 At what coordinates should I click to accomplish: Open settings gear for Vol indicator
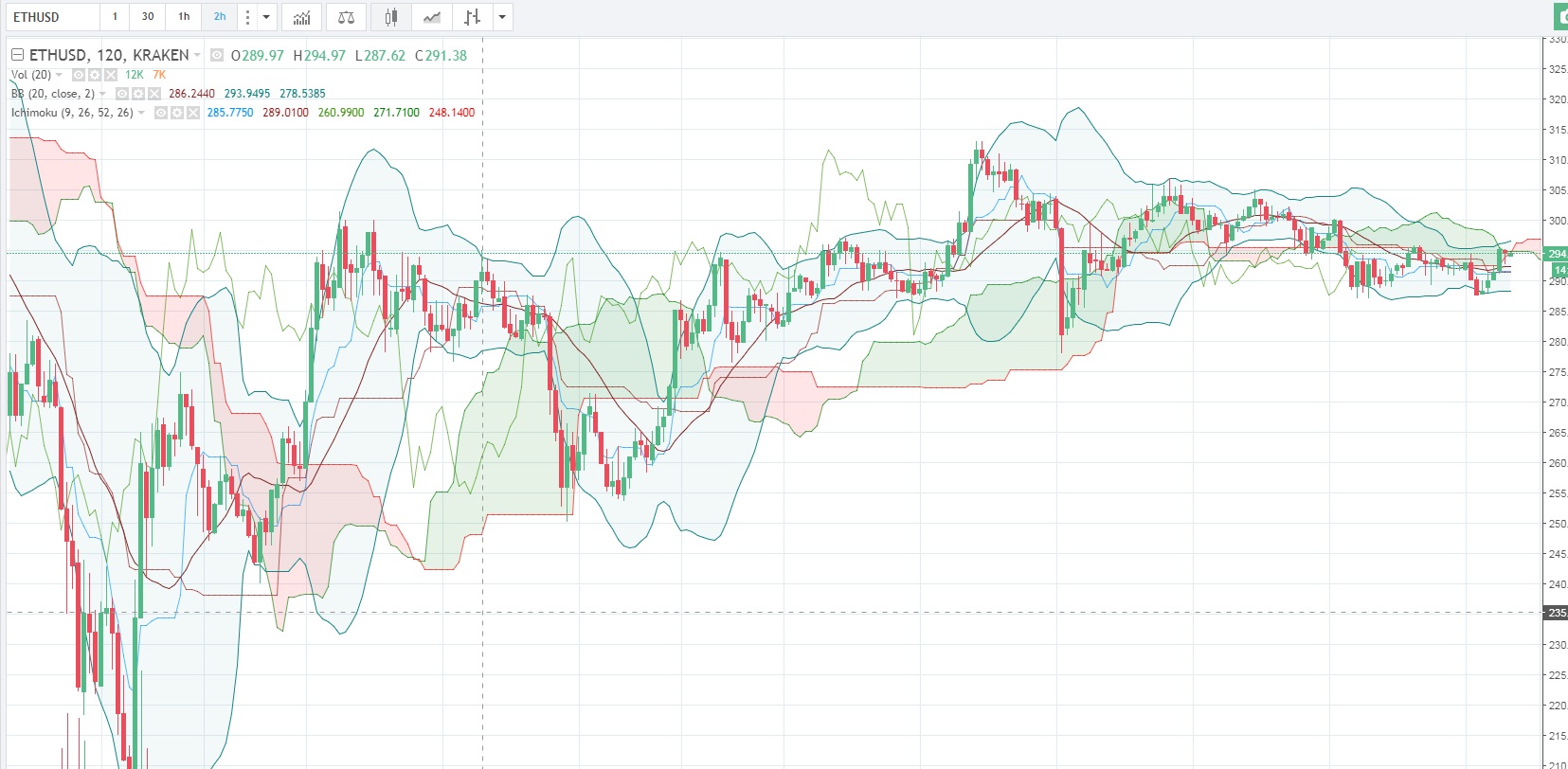pyautogui.click(x=95, y=75)
